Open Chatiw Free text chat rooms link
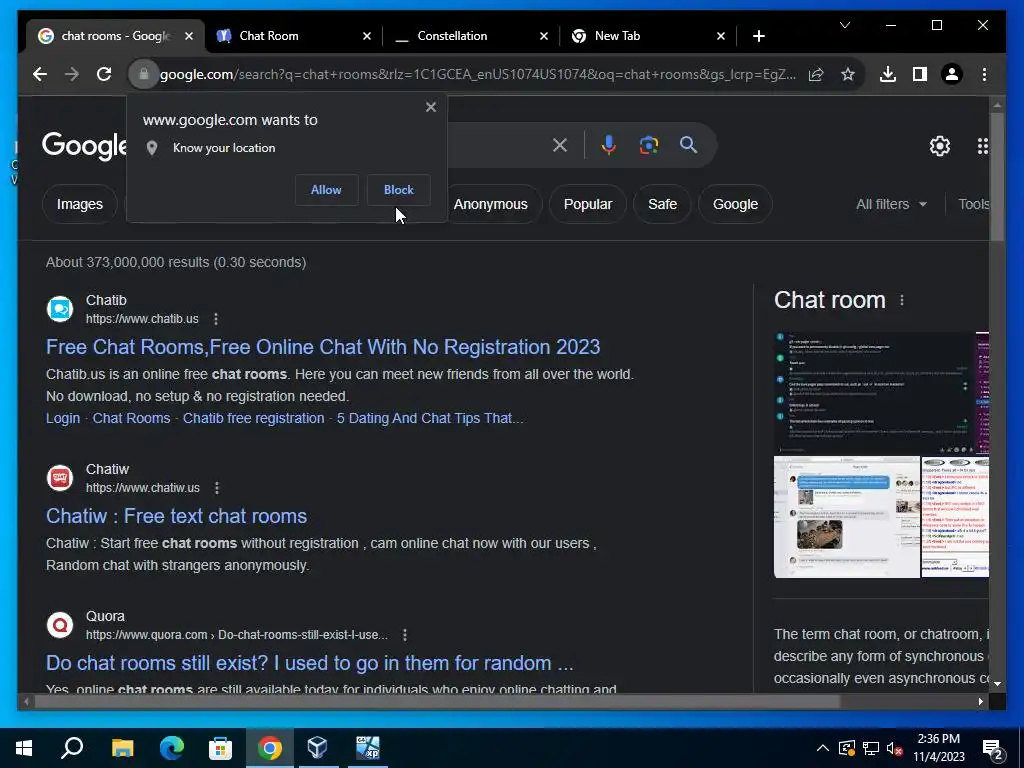Image resolution: width=1024 pixels, height=768 pixels. (x=176, y=516)
